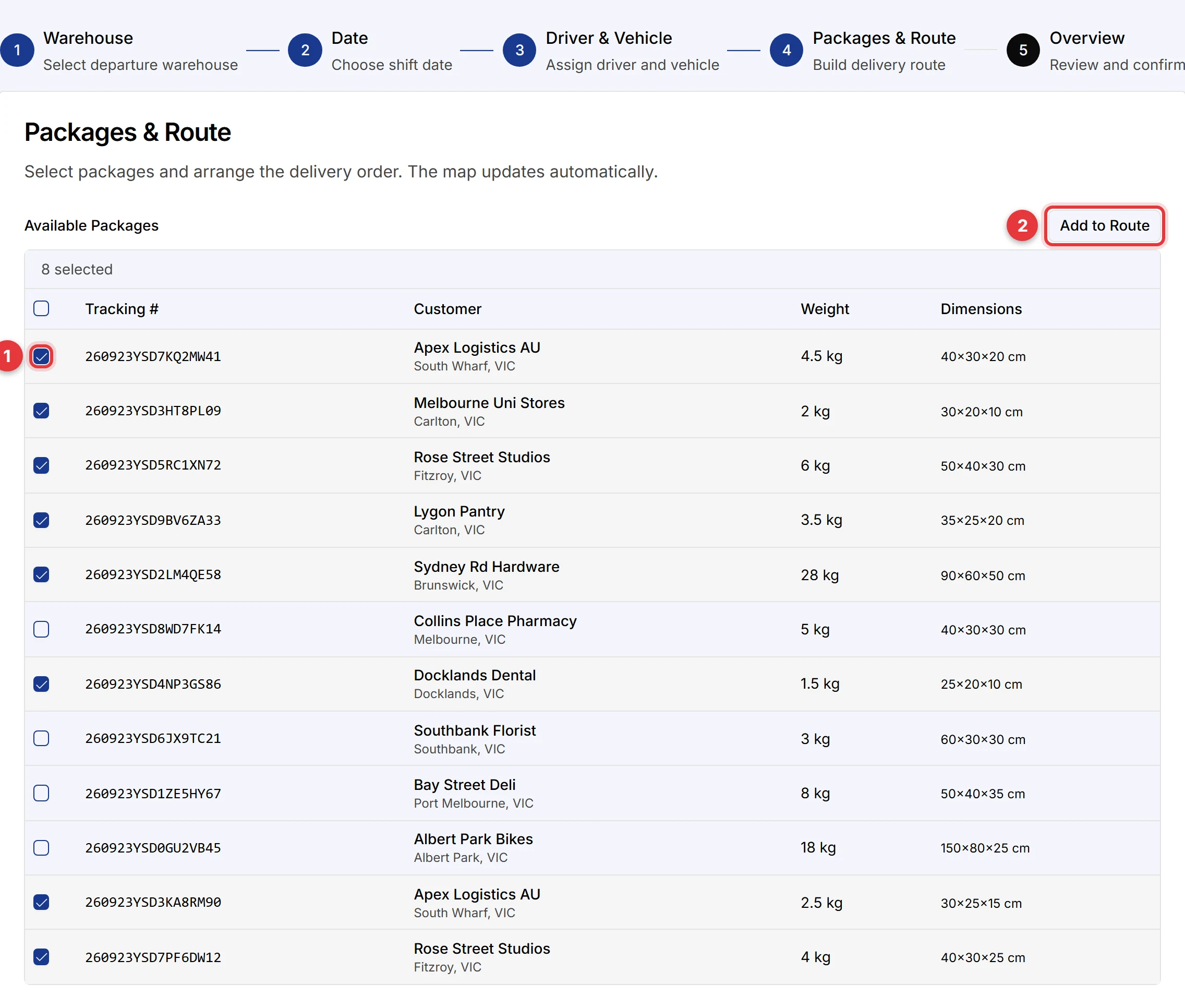Screen dimensions: 1185x1008
Task: Click tracking number 260923YSD1ZE5HY67
Action: (x=153, y=794)
